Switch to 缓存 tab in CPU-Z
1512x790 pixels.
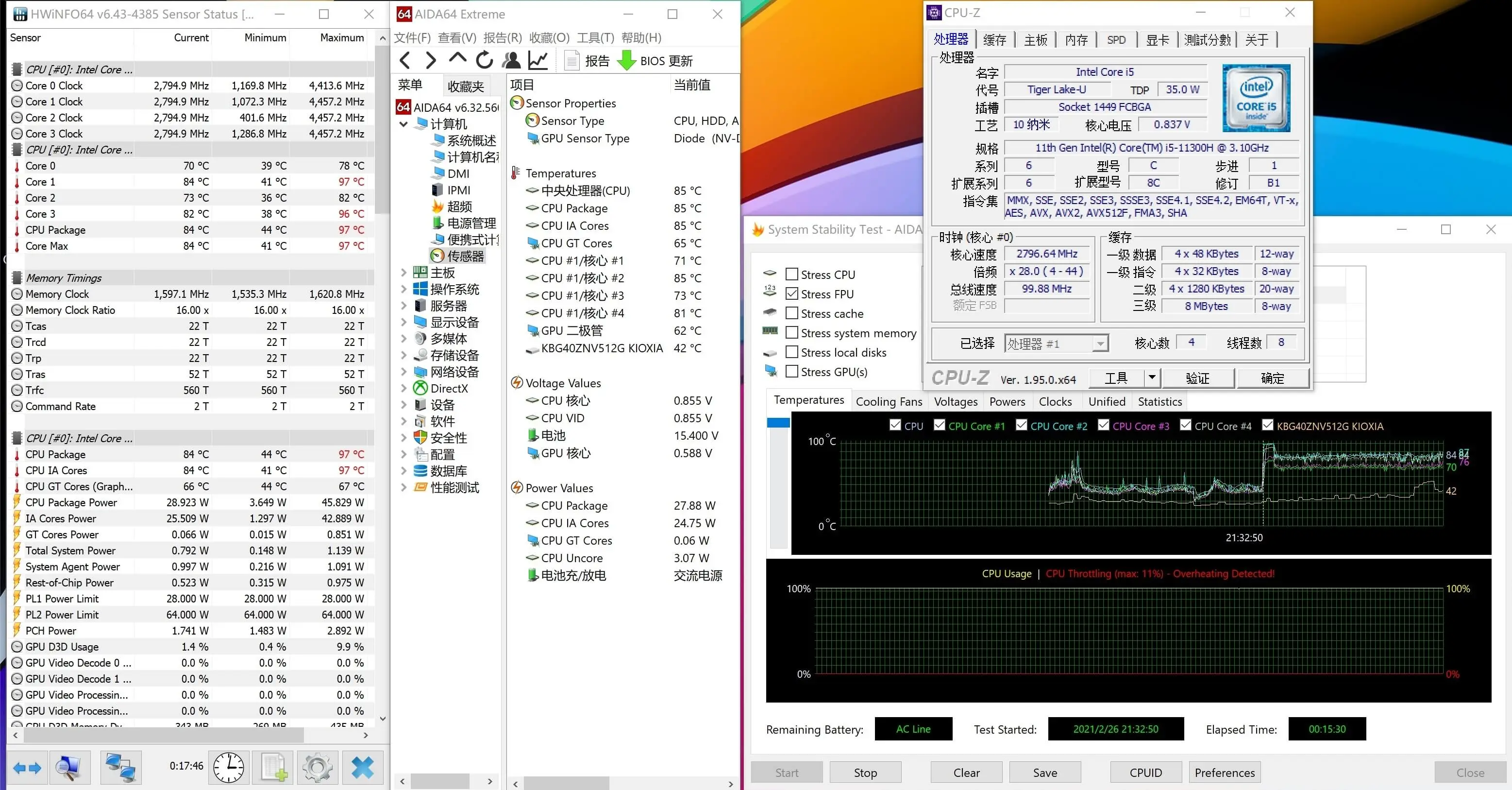[x=994, y=39]
